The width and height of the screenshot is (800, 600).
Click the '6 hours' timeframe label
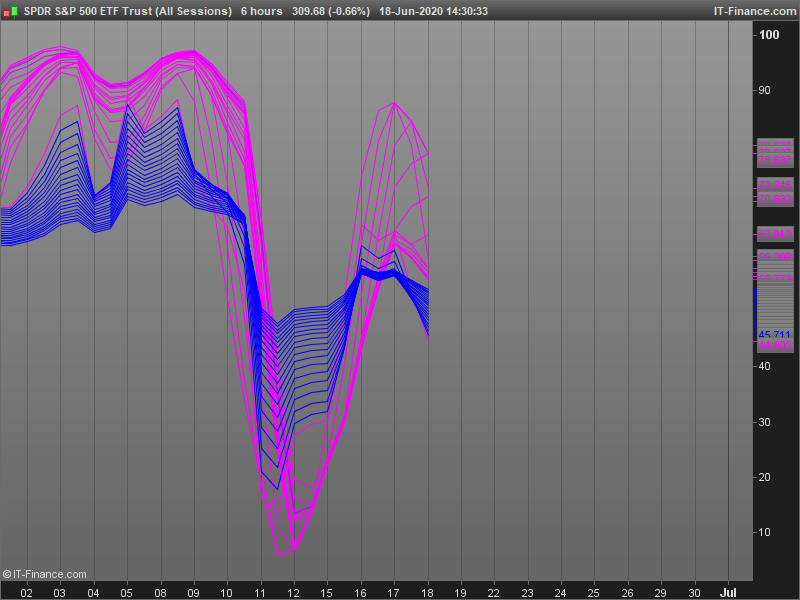(261, 11)
